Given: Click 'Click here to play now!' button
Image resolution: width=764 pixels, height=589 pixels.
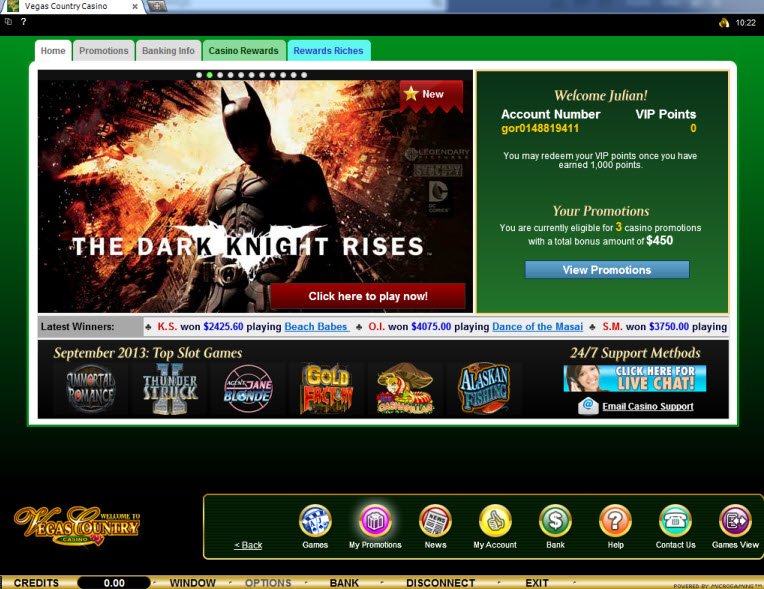Looking at the screenshot, I should [x=368, y=296].
